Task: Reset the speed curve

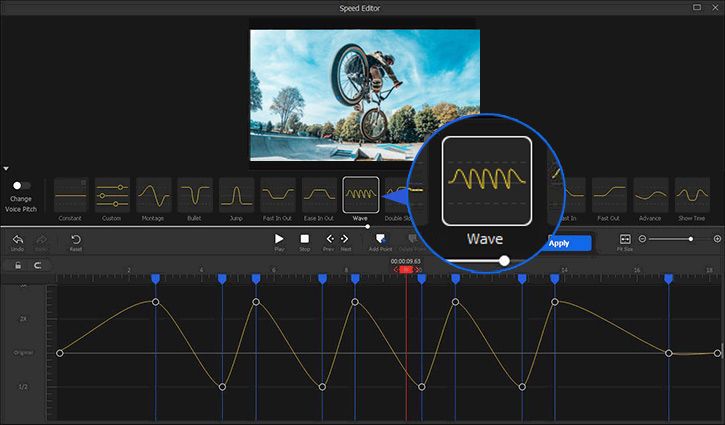Action: (x=75, y=240)
